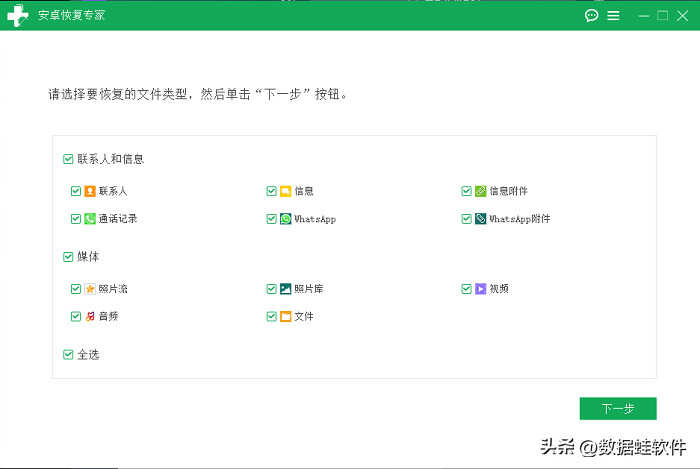Image resolution: width=700 pixels, height=469 pixels.
Task: Toggle the 媒体 media group checkbox
Action: click(x=68, y=257)
